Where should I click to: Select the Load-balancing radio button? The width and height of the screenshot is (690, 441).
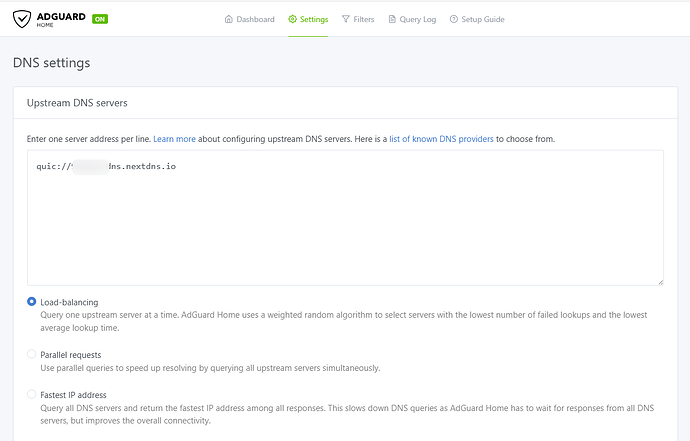[x=32, y=302]
